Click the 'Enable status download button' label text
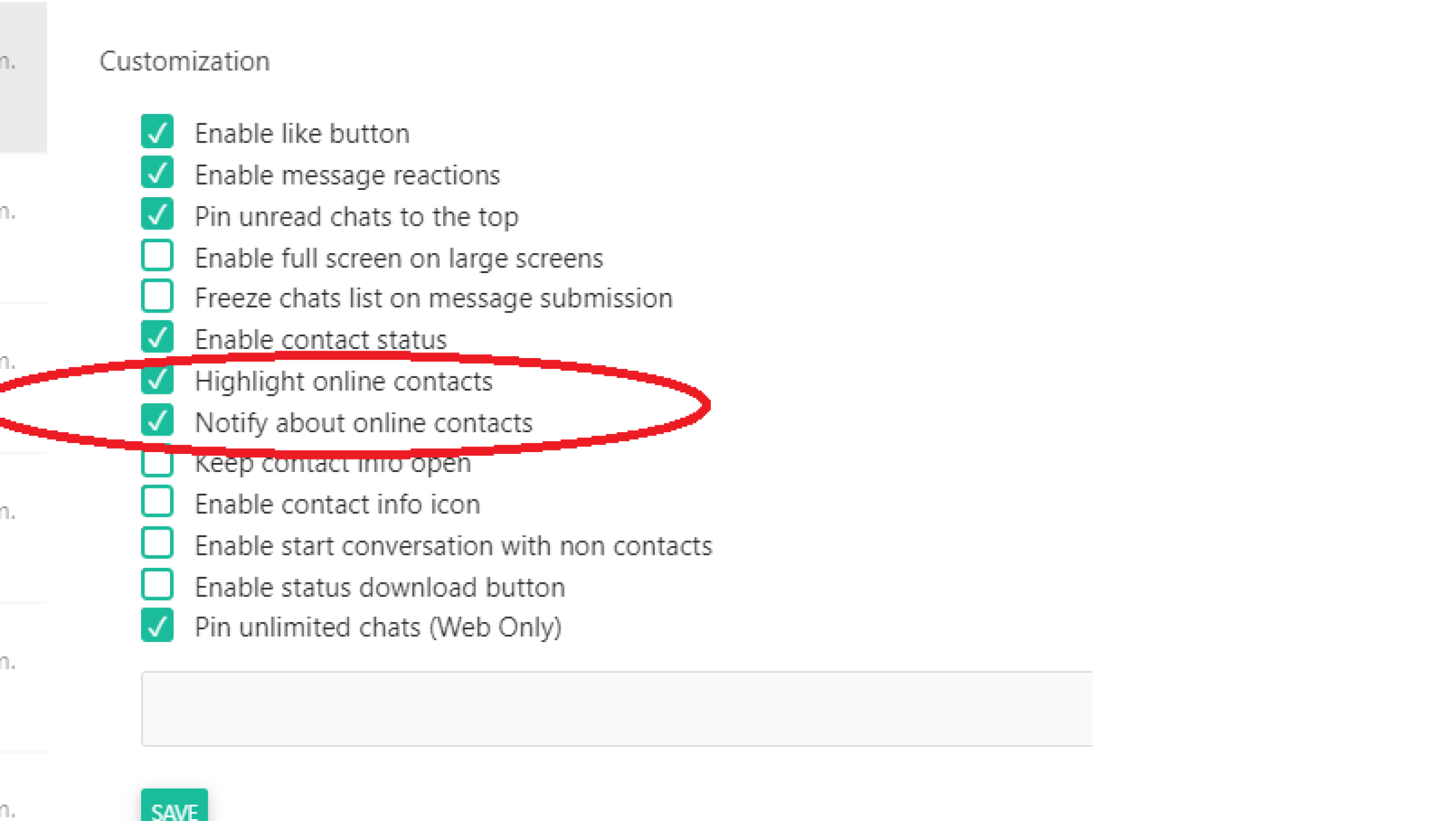The width and height of the screenshot is (1456, 821). pos(380,587)
